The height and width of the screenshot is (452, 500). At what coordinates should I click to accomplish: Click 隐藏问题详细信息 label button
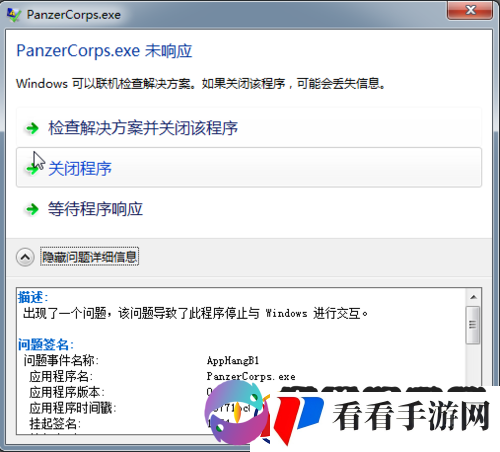tap(89, 257)
